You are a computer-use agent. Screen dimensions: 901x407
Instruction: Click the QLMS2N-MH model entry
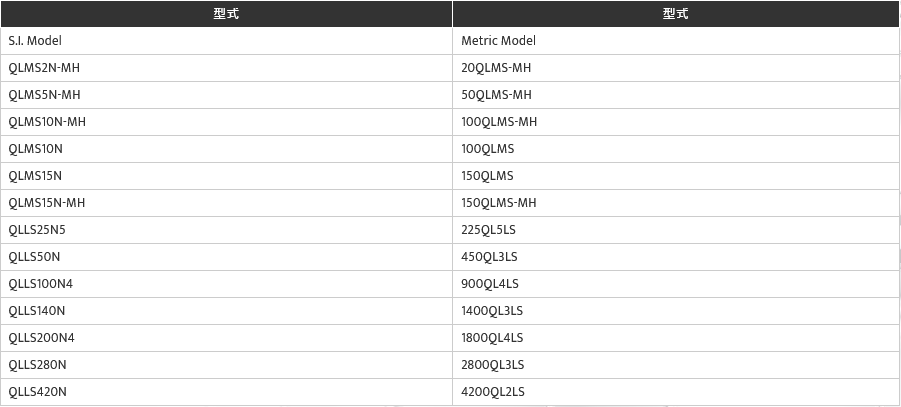pyautogui.click(x=44, y=68)
